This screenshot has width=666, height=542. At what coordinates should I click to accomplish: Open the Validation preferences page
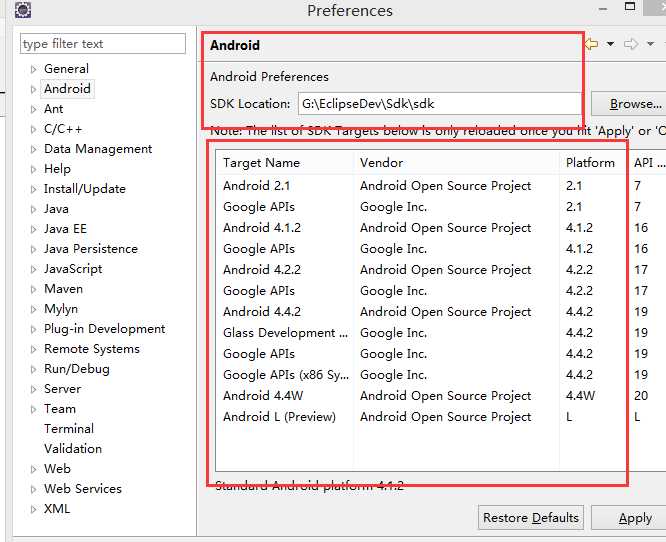pos(73,448)
